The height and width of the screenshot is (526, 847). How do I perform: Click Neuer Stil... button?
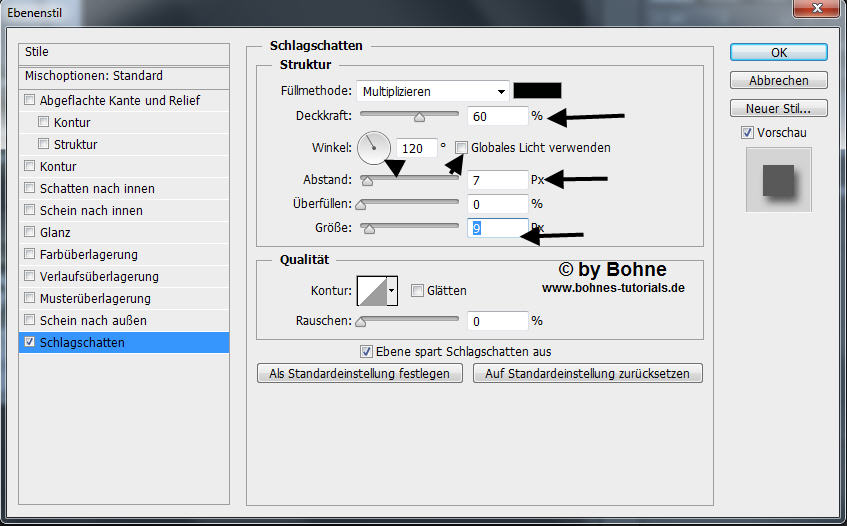tap(778, 109)
